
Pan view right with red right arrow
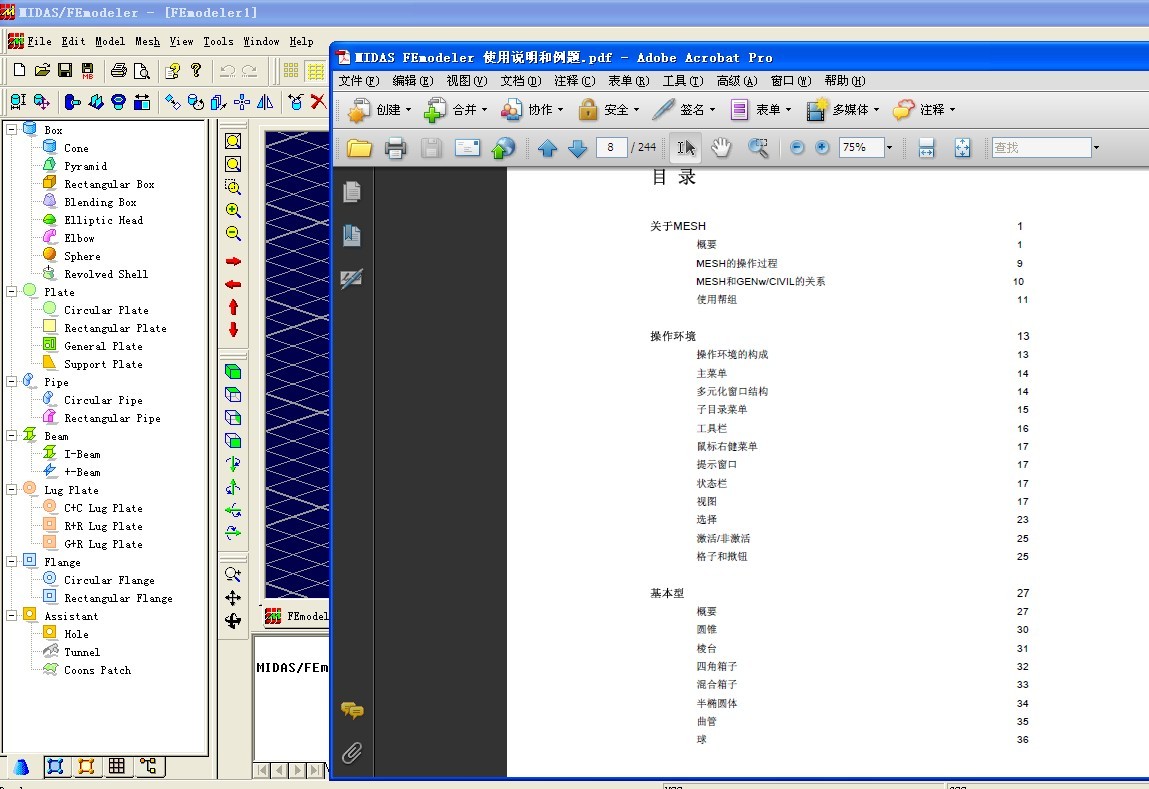pos(233,262)
